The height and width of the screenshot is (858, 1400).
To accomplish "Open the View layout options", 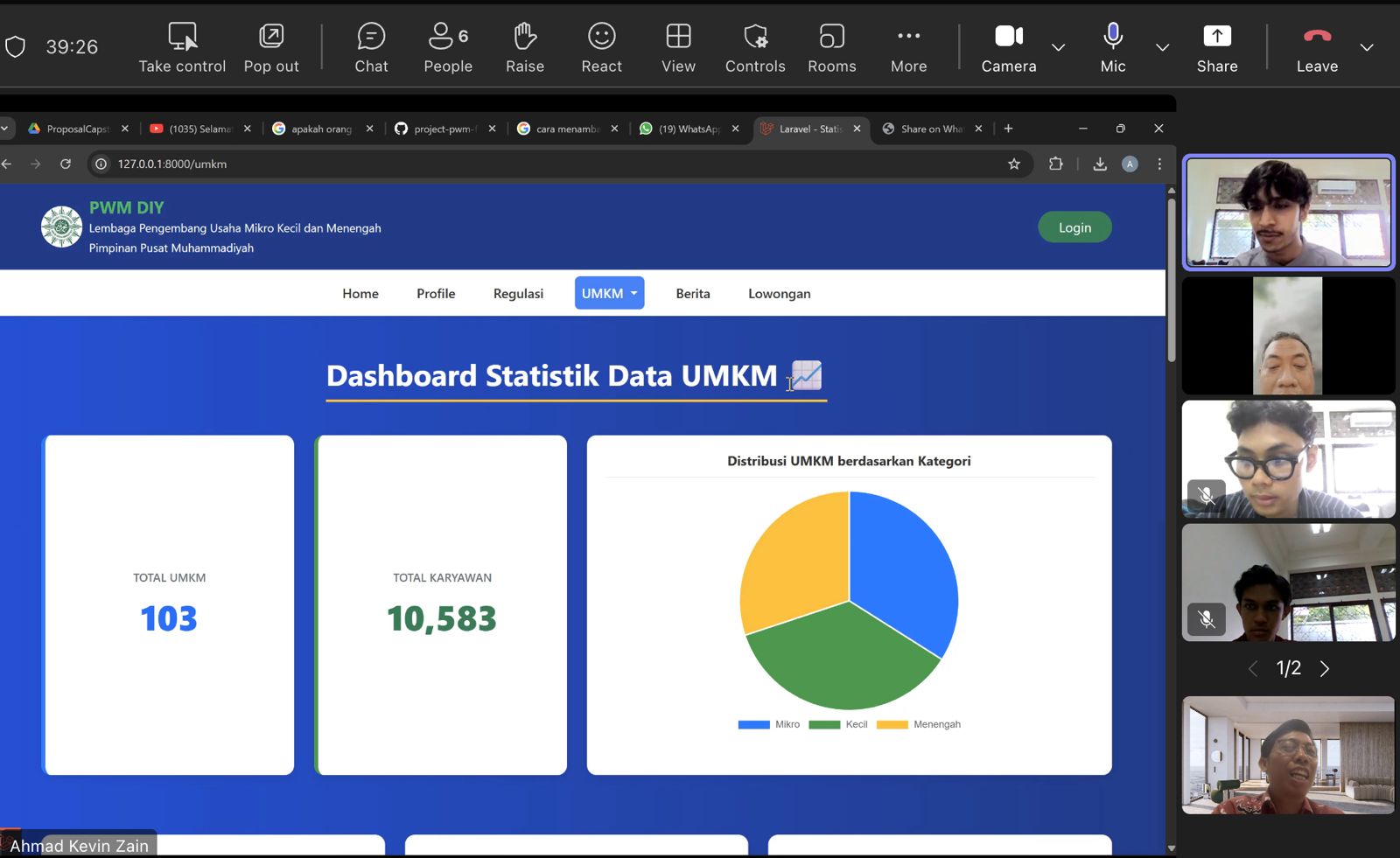I will 678,47.
